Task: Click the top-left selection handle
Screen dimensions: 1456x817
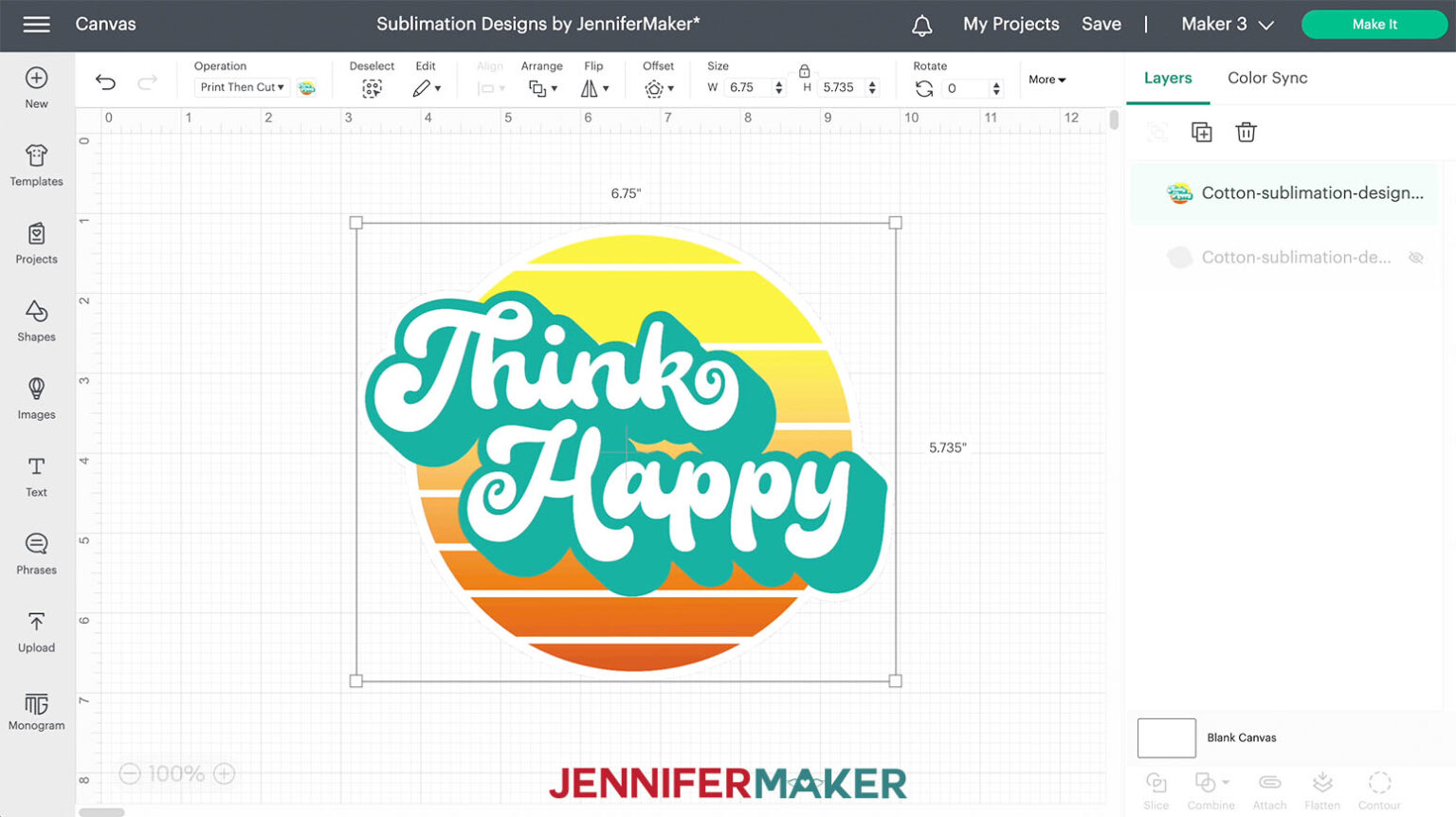Action: (356, 223)
